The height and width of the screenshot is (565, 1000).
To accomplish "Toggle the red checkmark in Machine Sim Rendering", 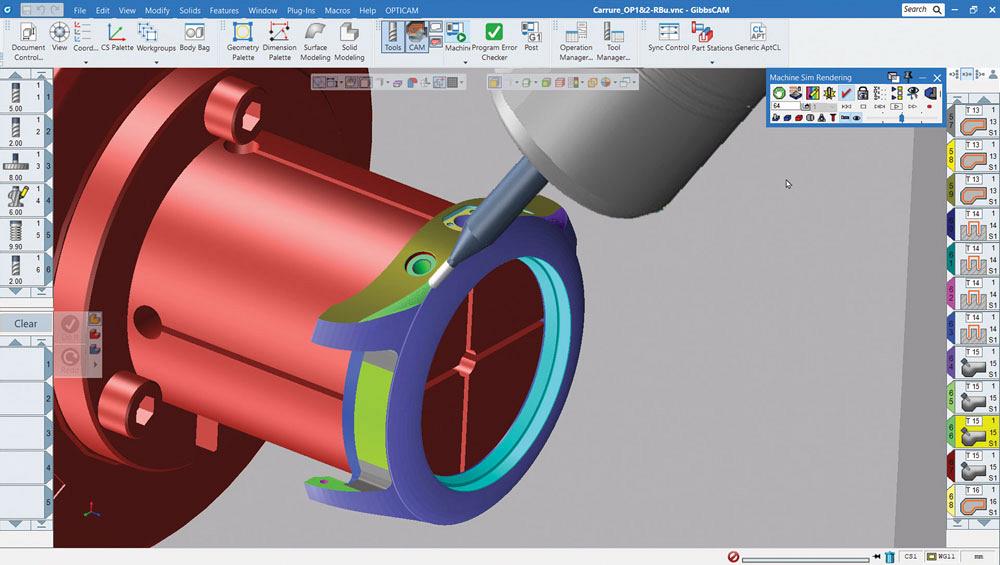I will tap(846, 92).
